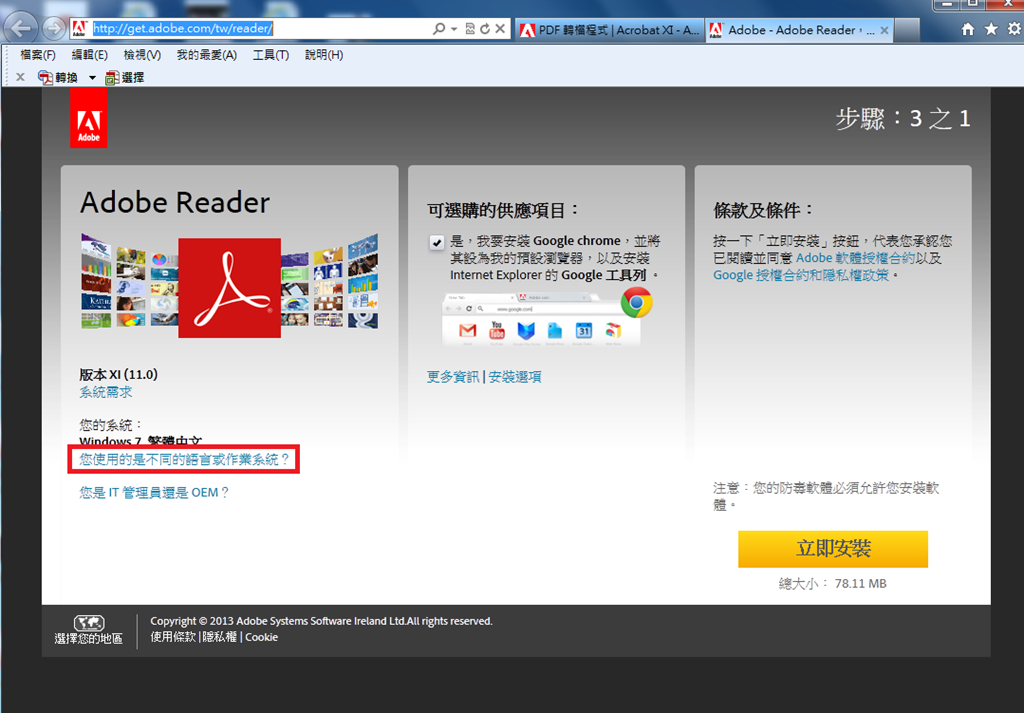Click 您是 IT 管理員還是 OEM？ link
Image resolution: width=1024 pixels, height=713 pixels.
click(154, 492)
